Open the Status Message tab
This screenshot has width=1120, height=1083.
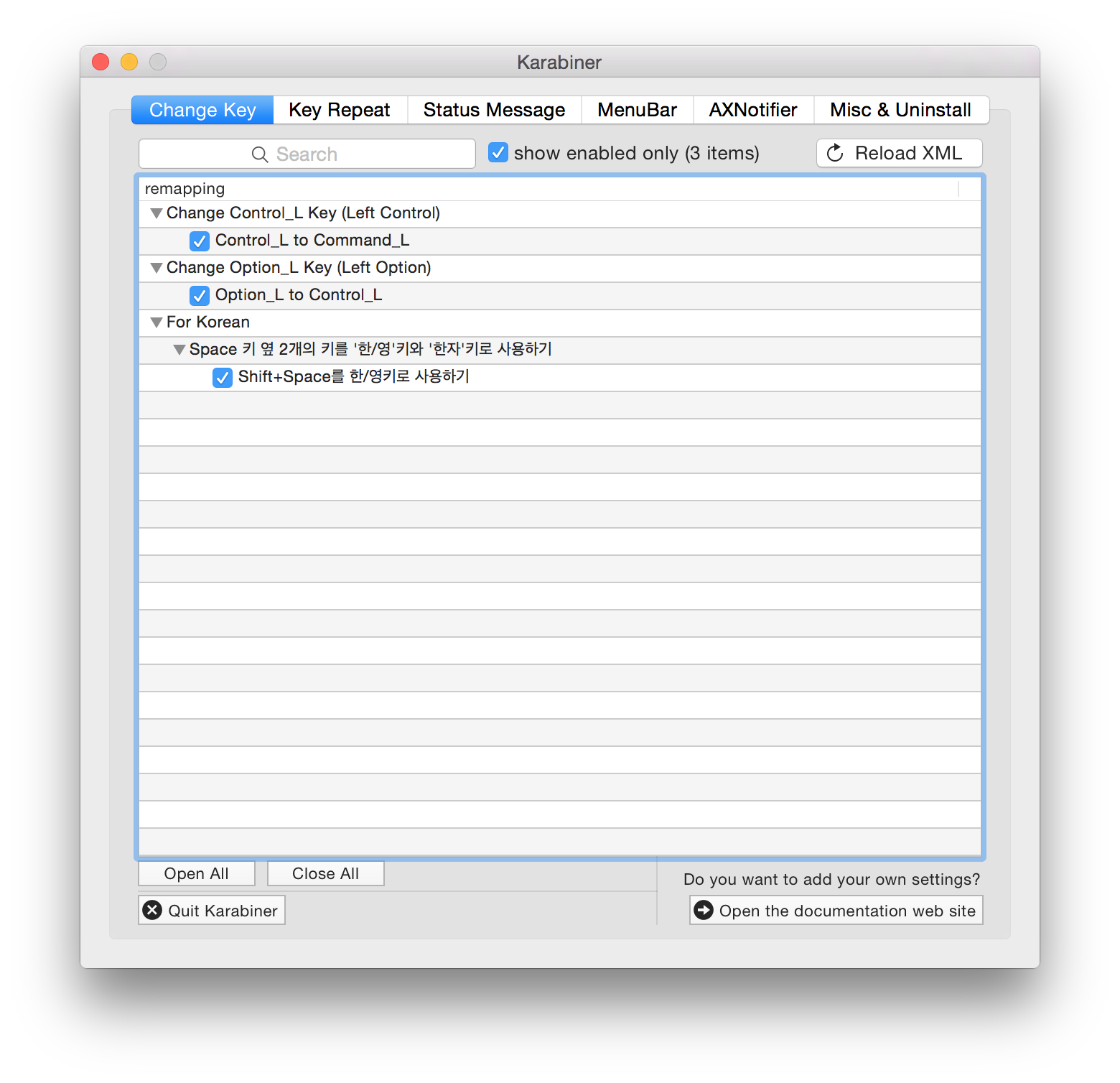click(x=494, y=110)
